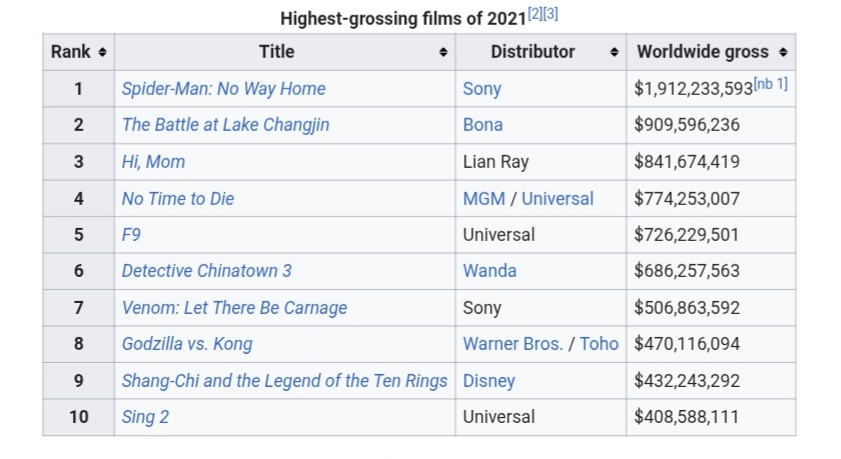Open the No Time to Die link

178,198
